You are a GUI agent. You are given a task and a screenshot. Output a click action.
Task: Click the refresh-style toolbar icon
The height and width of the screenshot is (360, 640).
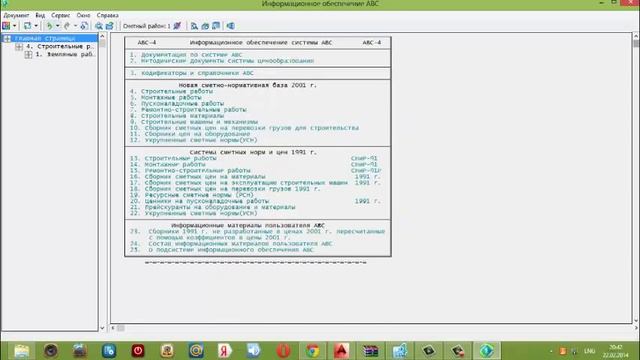tap(27, 26)
